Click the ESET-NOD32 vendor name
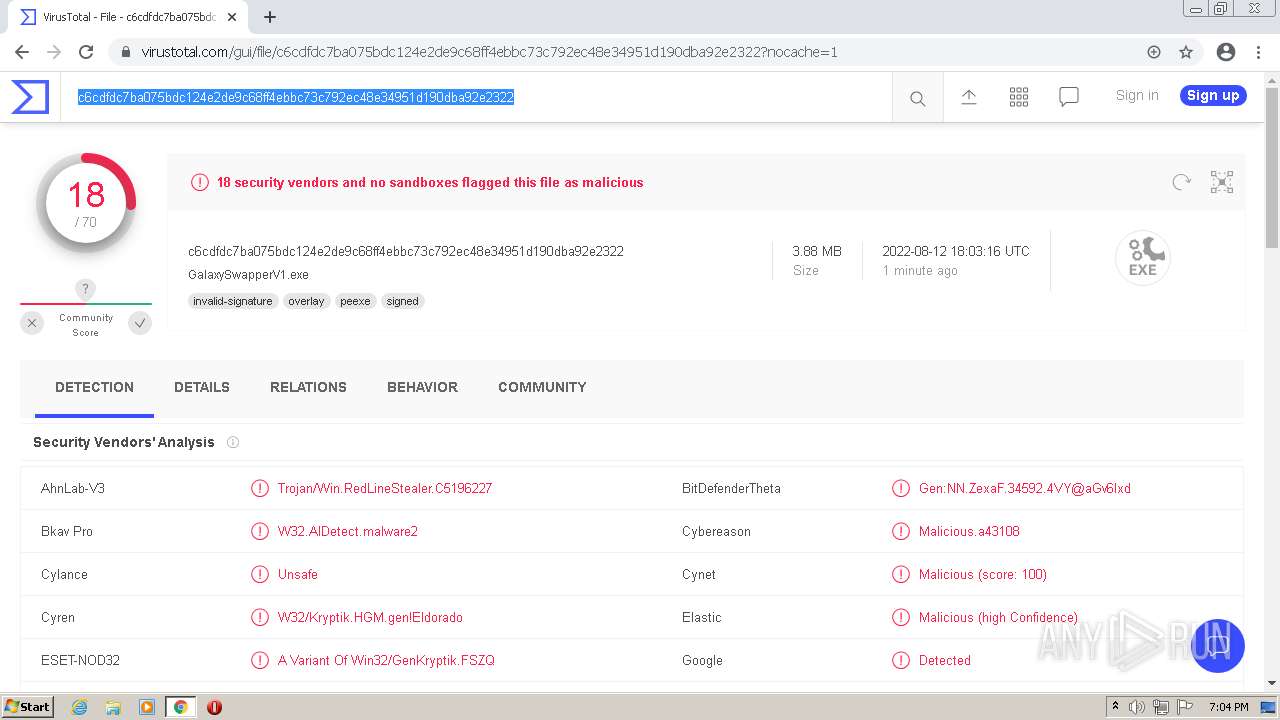1280x720 pixels. (80, 660)
